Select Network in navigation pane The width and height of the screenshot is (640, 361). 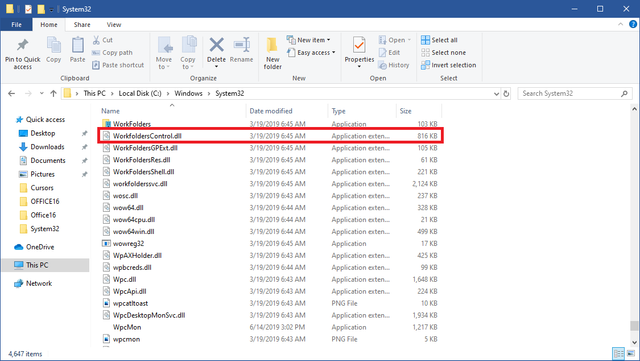(x=33, y=283)
